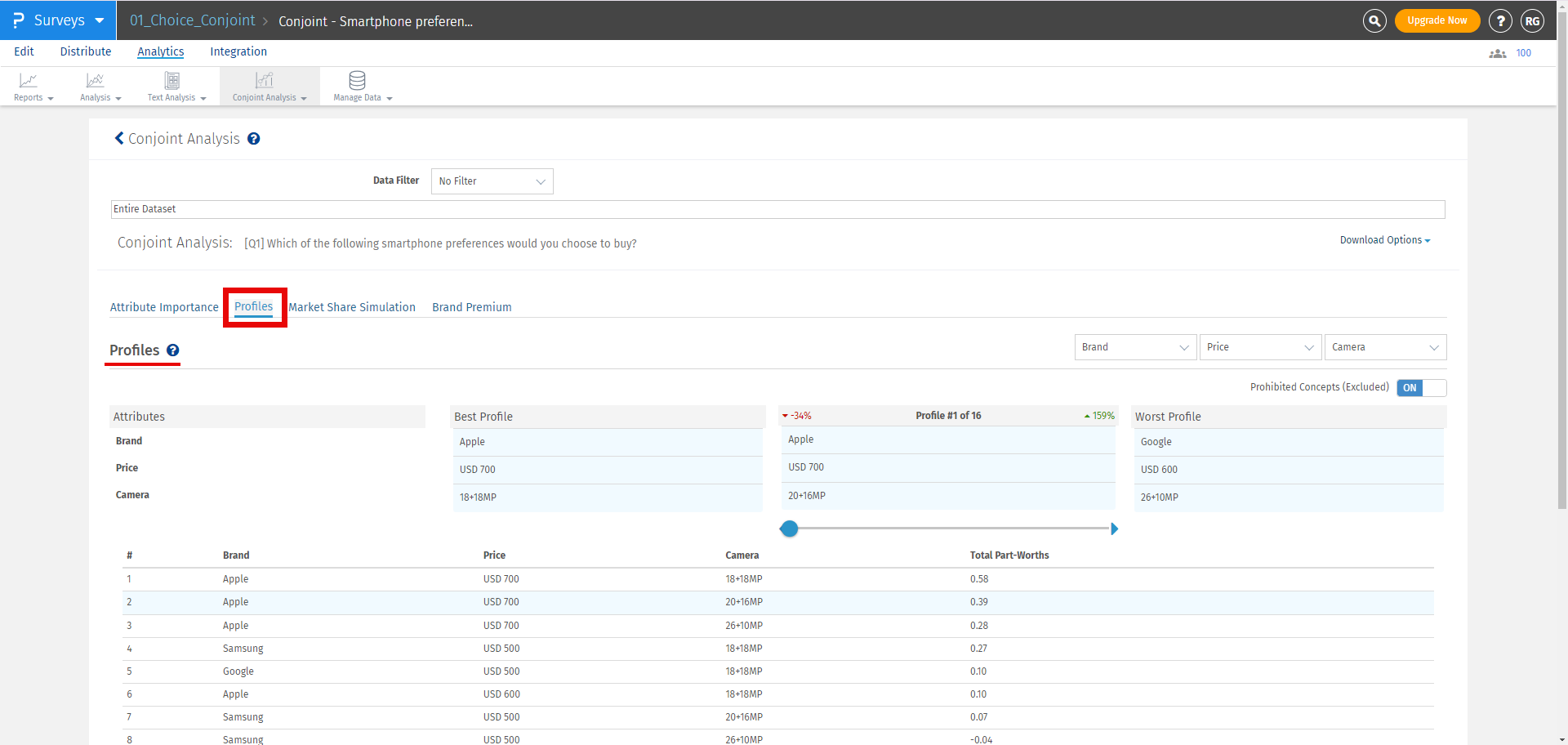
Task: Open the Text Analysis toolbar icon
Action: [x=172, y=81]
